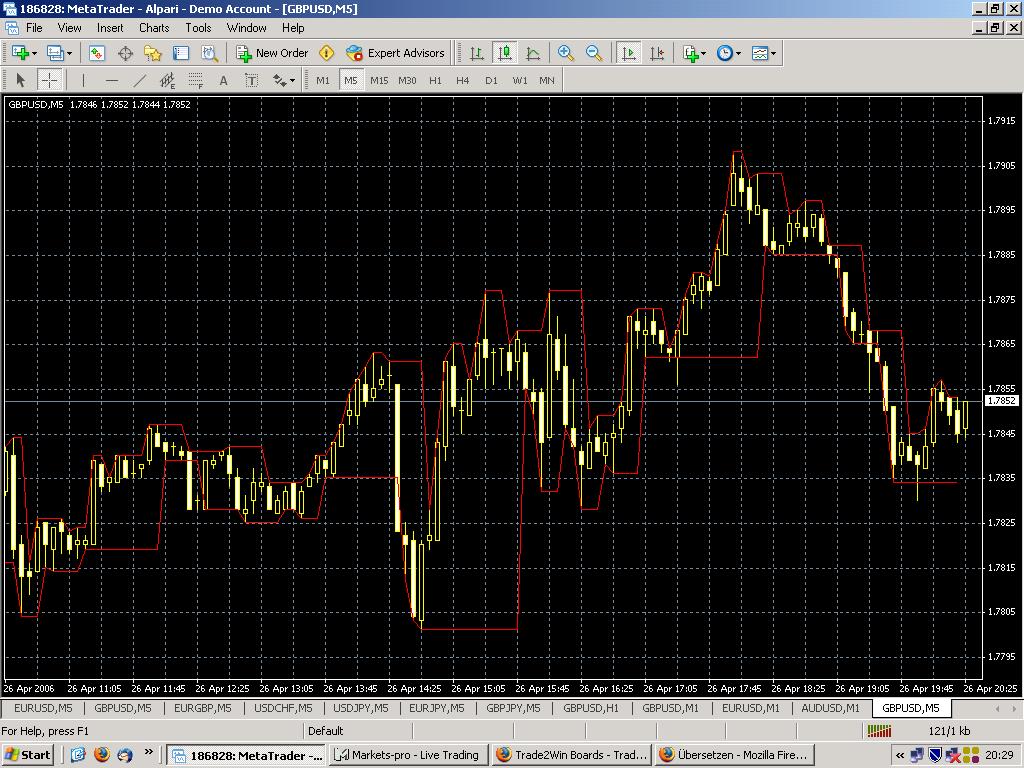Viewport: 1024px width, 768px height.
Task: Switch to the AUDUSD,M1 chart tab
Action: pos(831,708)
